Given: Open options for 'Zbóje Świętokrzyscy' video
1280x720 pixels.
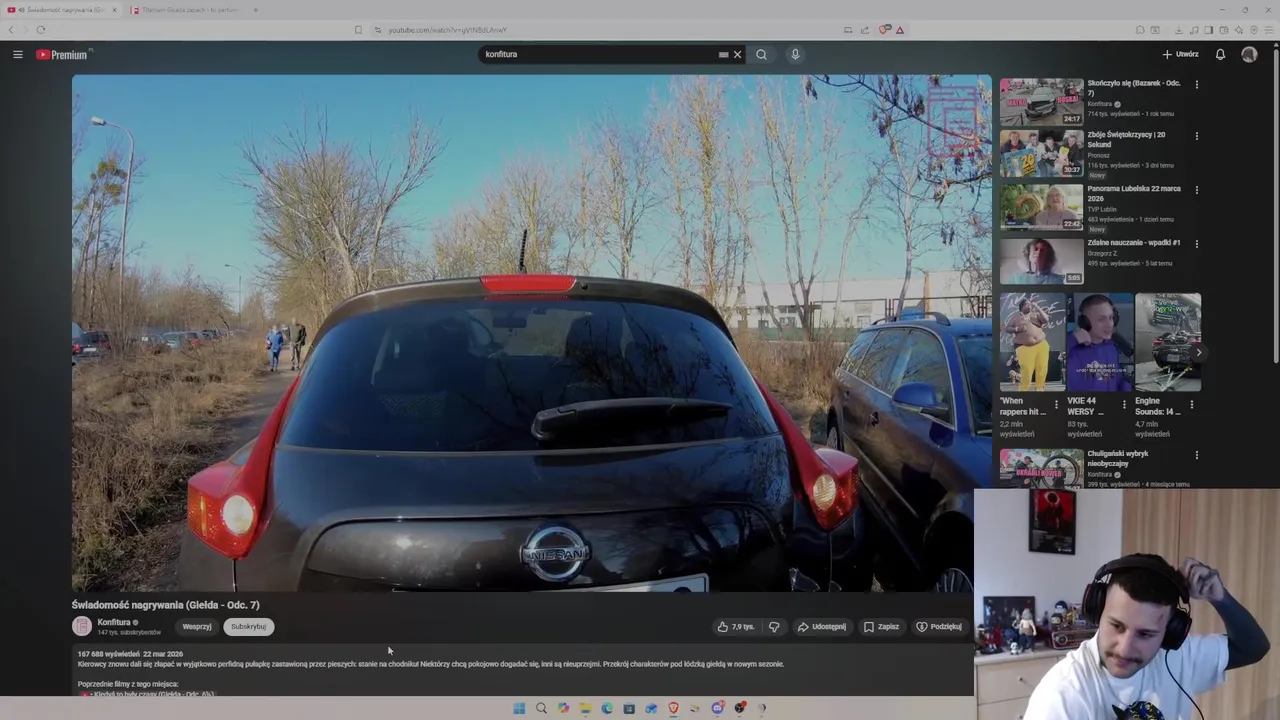Looking at the screenshot, I should point(1197,136).
